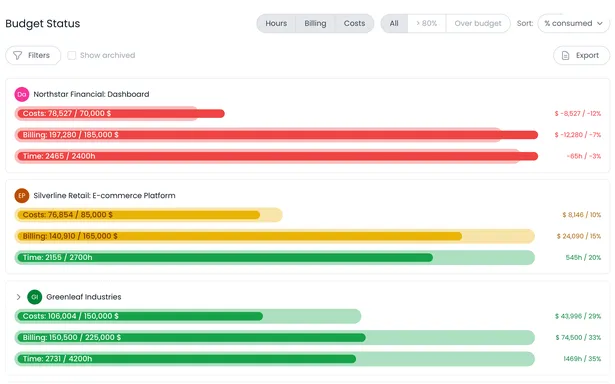Click Northstar Costs 78,527 / 70,000 $ bar

[120, 113]
